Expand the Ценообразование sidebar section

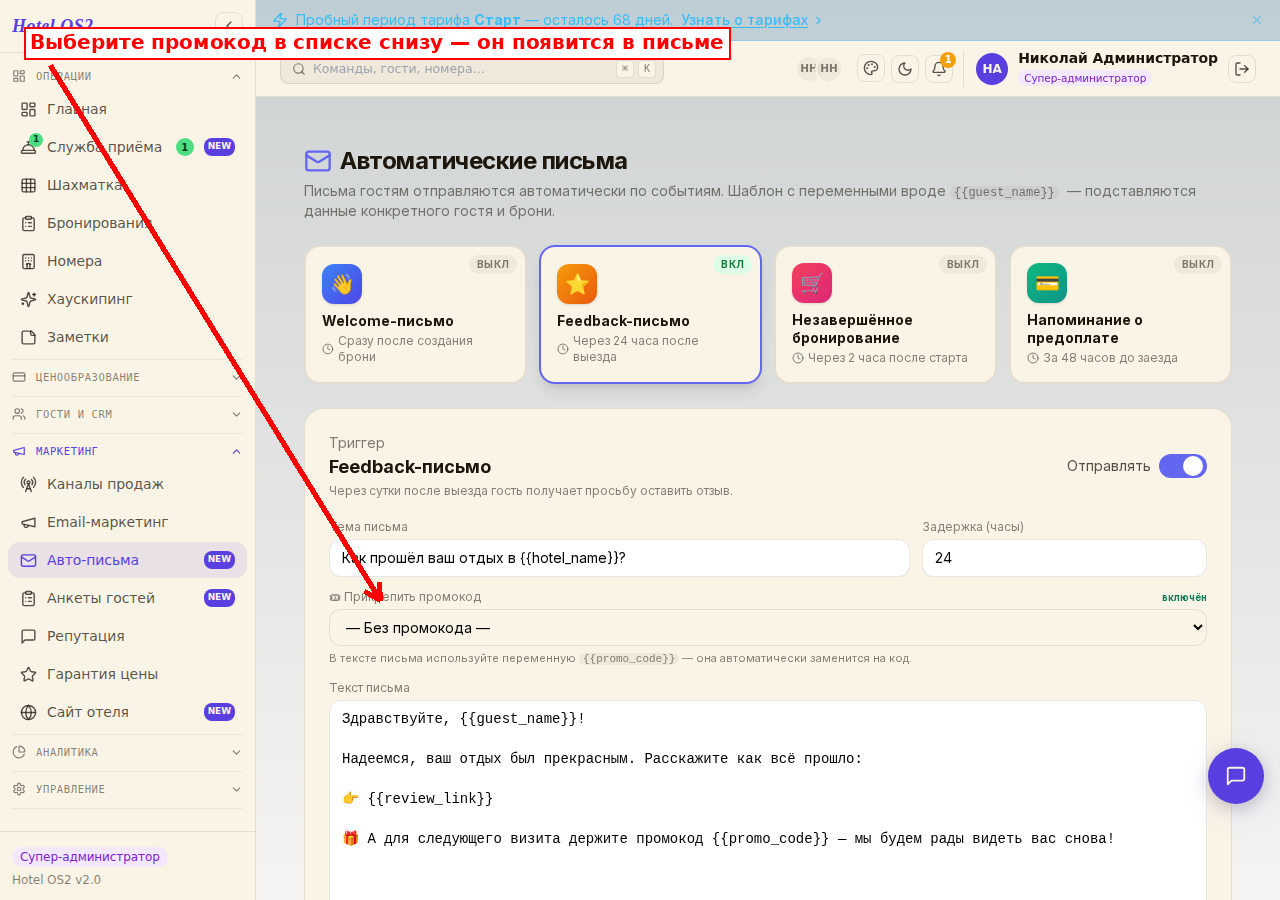click(127, 377)
